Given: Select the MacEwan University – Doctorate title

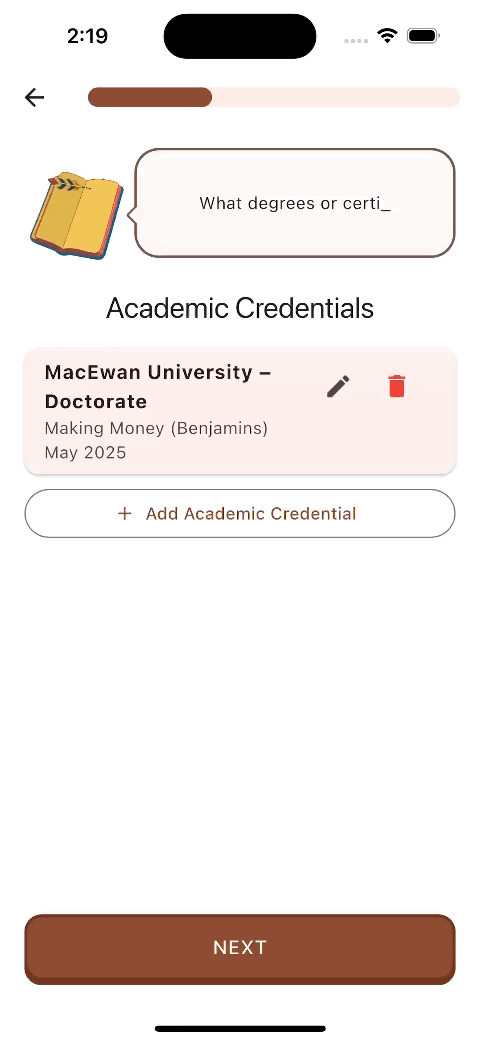Looking at the screenshot, I should [158, 387].
